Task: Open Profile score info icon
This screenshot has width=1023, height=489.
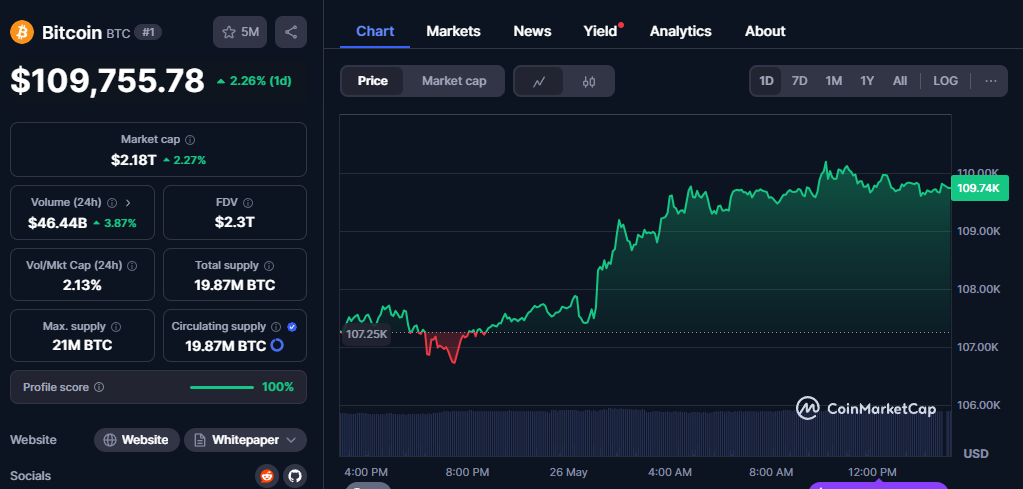Action: [x=99, y=387]
